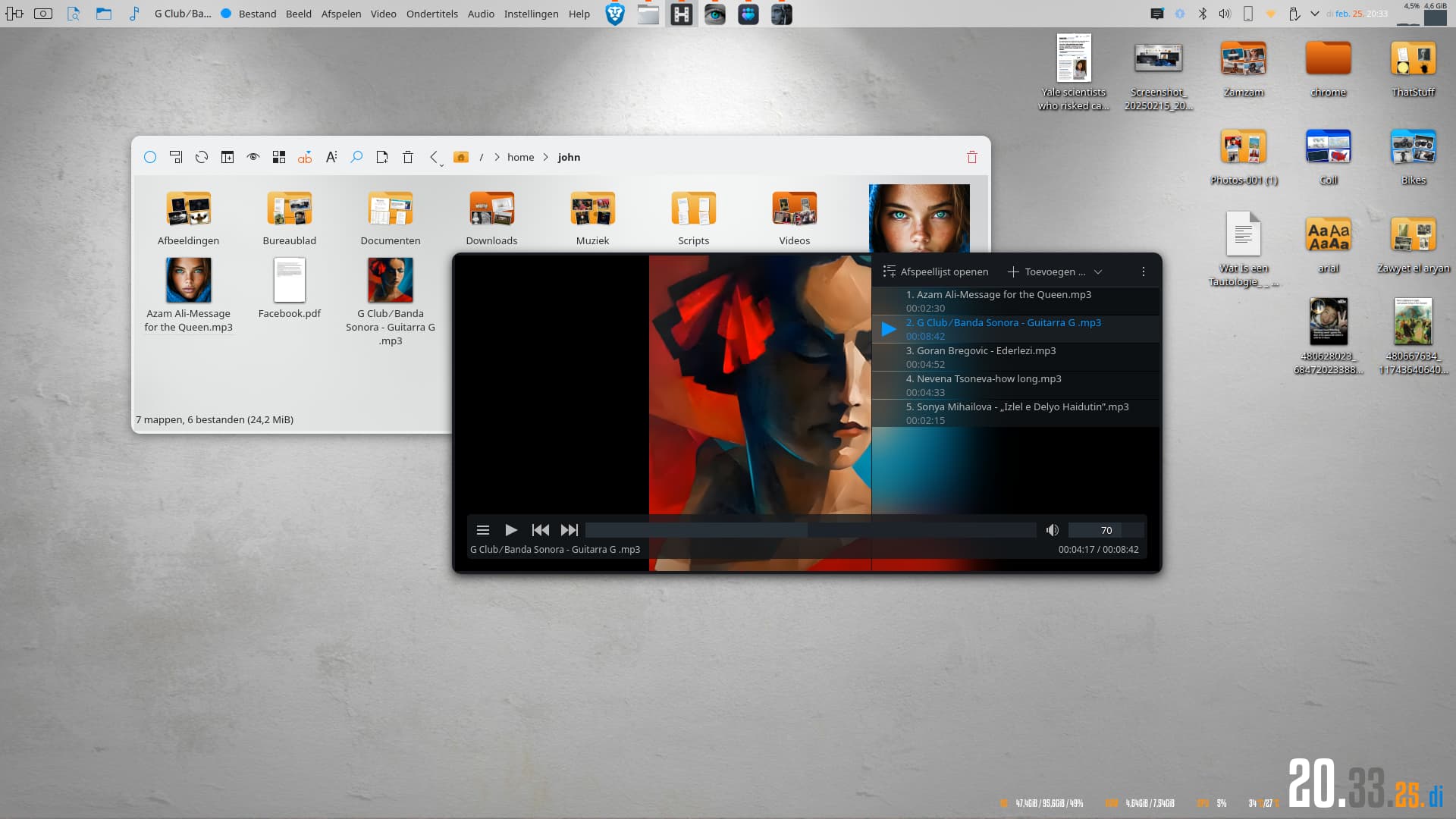Open the Downloads folder
The width and height of the screenshot is (1456, 819).
click(491, 218)
